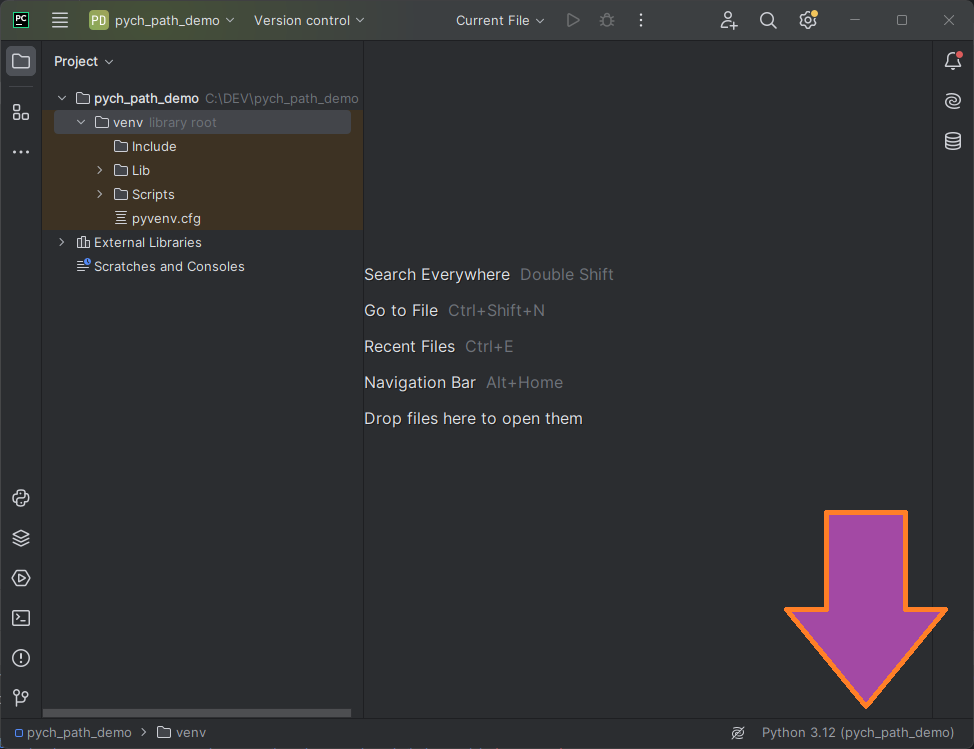Collapse the pych_path_demo root folder

[x=62, y=98]
